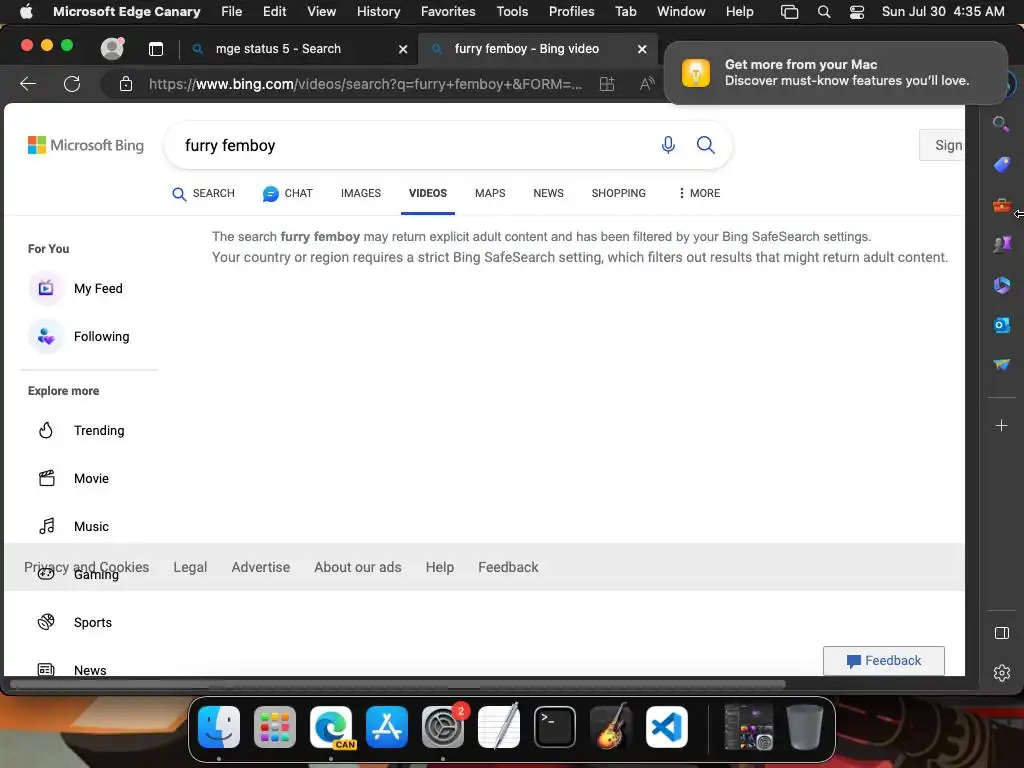This screenshot has width=1024, height=768.
Task: Click the Sign in button
Action: [x=942, y=145]
